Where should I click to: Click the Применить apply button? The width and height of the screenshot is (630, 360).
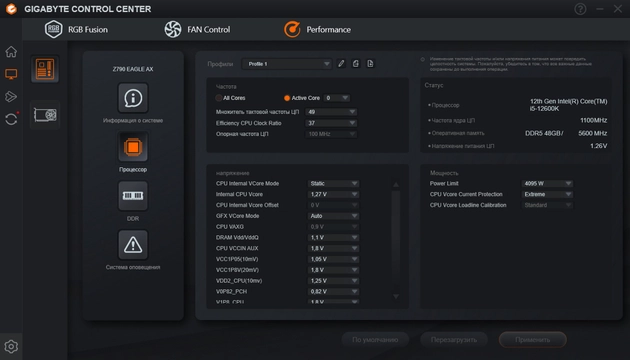(533, 340)
